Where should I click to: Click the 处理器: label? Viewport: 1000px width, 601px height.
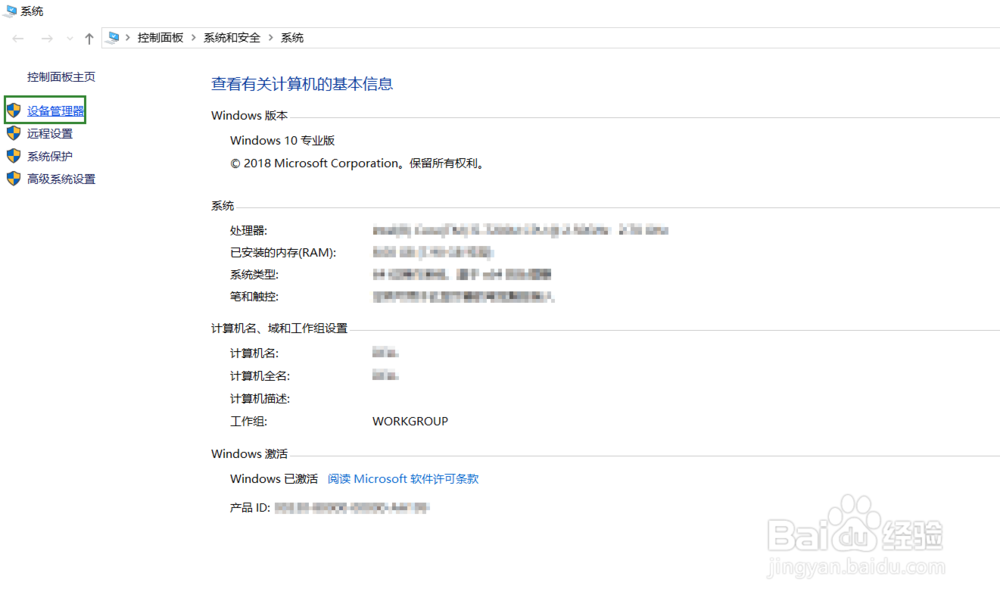tap(249, 230)
